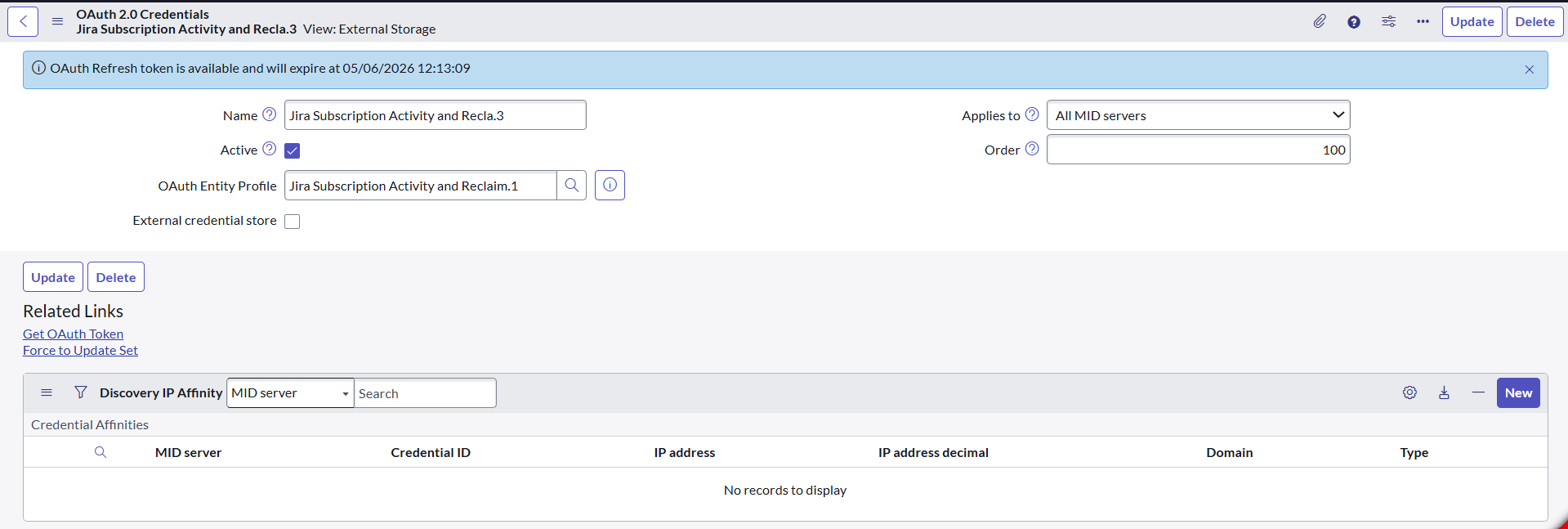Open attachments paperclip icon

[1320, 22]
